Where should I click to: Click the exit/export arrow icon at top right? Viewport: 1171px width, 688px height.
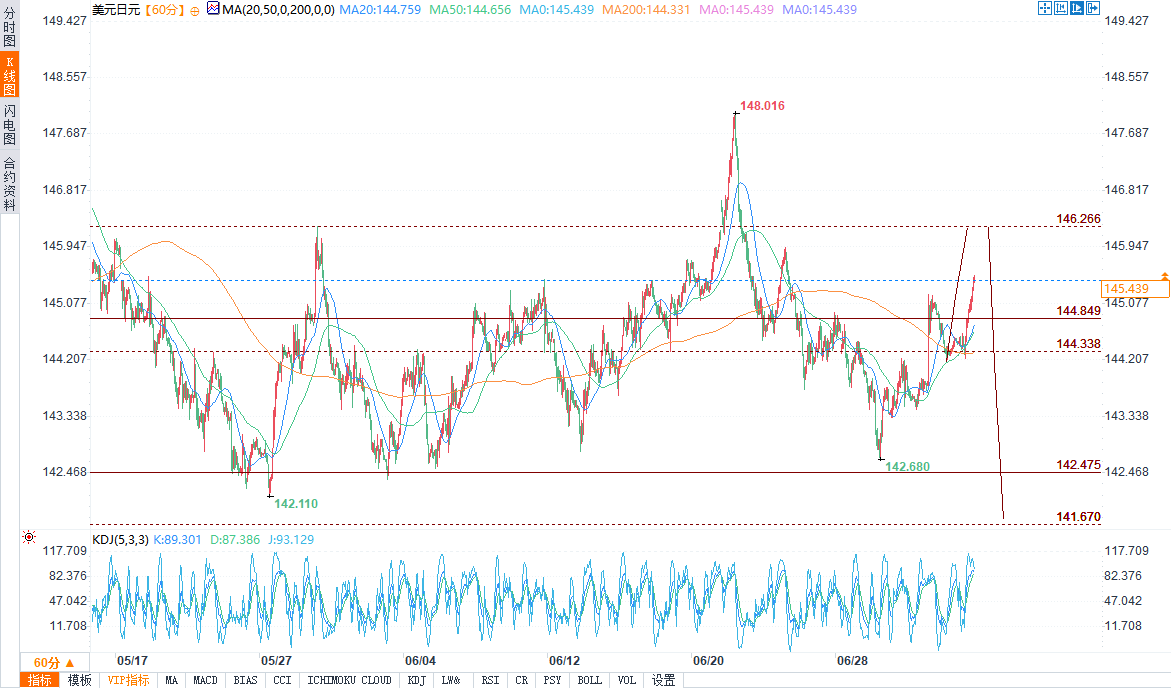coord(1093,8)
